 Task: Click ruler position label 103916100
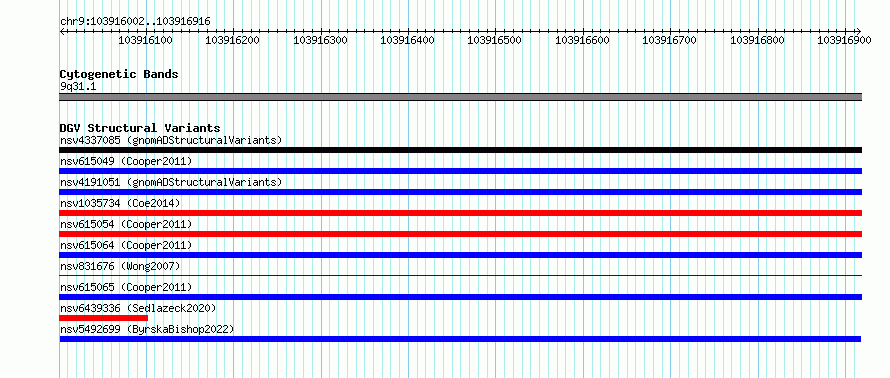coord(145,40)
